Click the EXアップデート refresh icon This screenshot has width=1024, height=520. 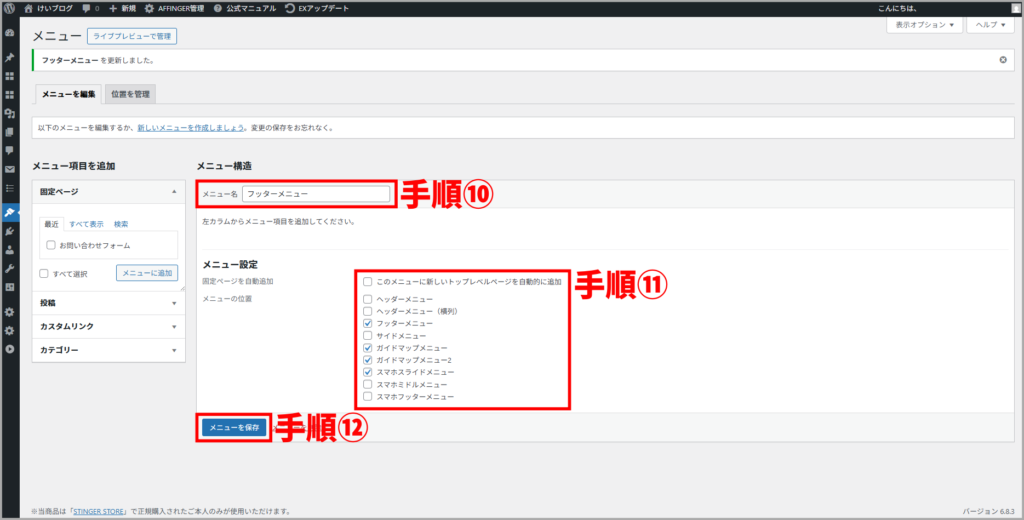pyautogui.click(x=289, y=8)
